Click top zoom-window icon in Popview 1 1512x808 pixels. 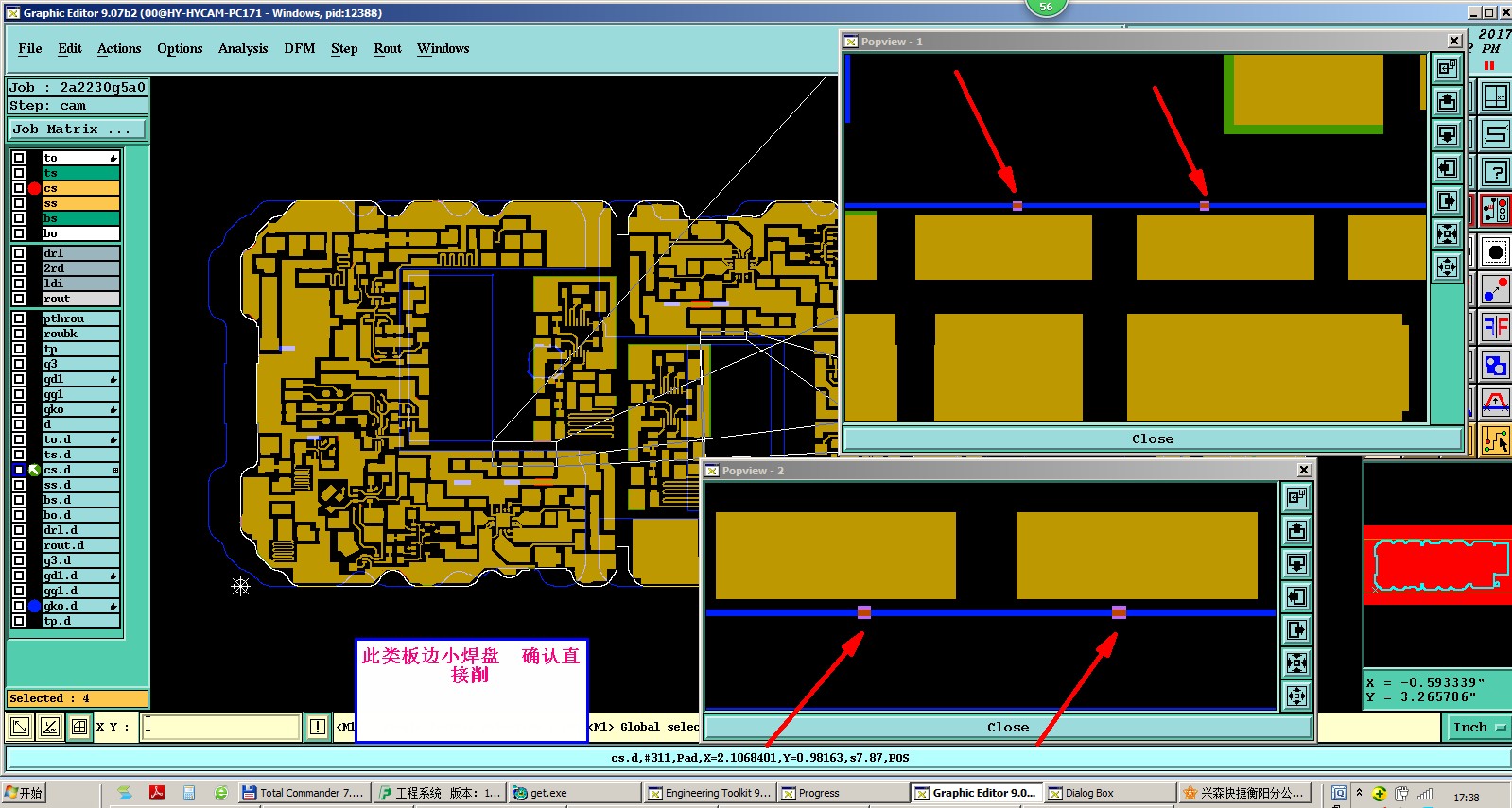pos(1447,69)
